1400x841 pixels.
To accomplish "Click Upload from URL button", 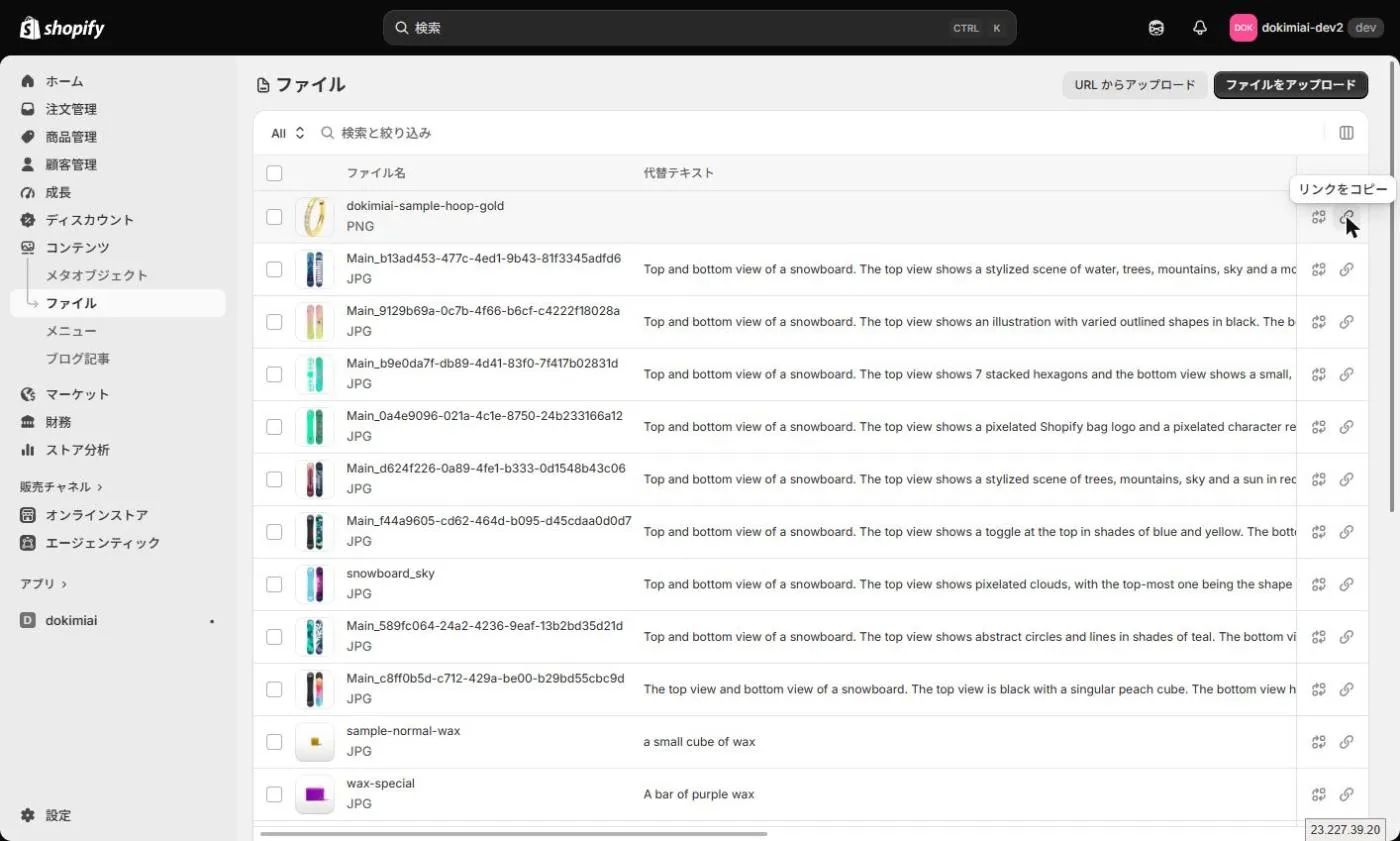I will (x=1135, y=85).
